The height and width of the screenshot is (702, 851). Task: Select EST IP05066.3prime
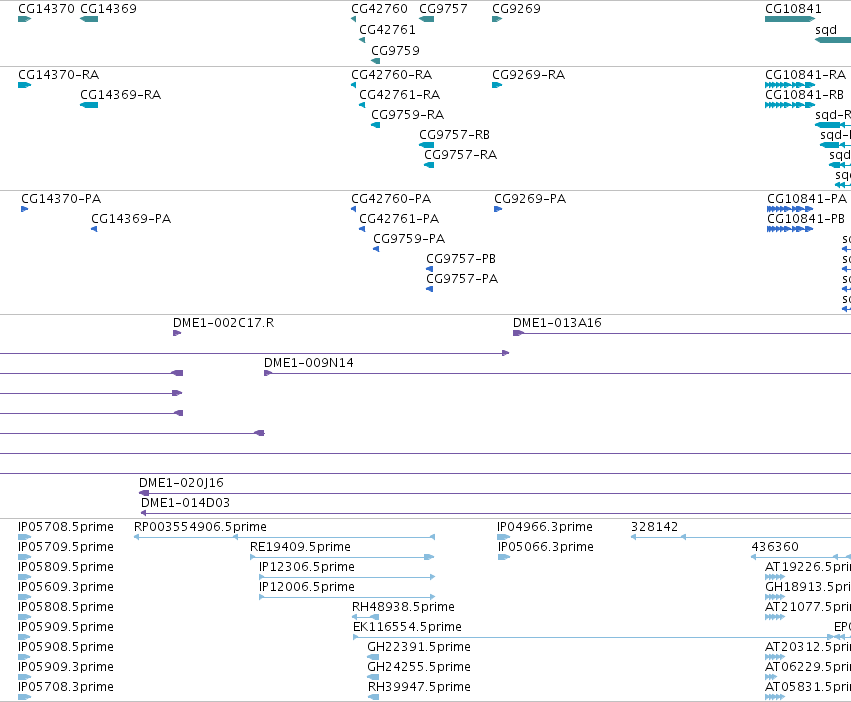[545, 547]
